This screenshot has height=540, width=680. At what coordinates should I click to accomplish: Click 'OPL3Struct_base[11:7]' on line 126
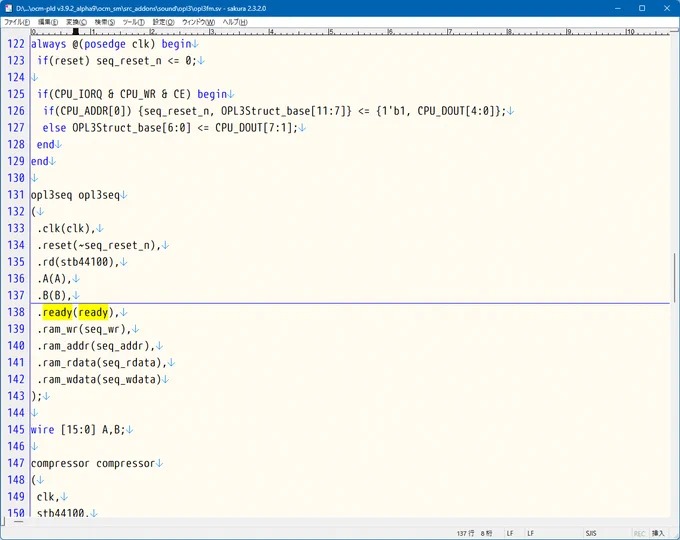[x=286, y=111]
